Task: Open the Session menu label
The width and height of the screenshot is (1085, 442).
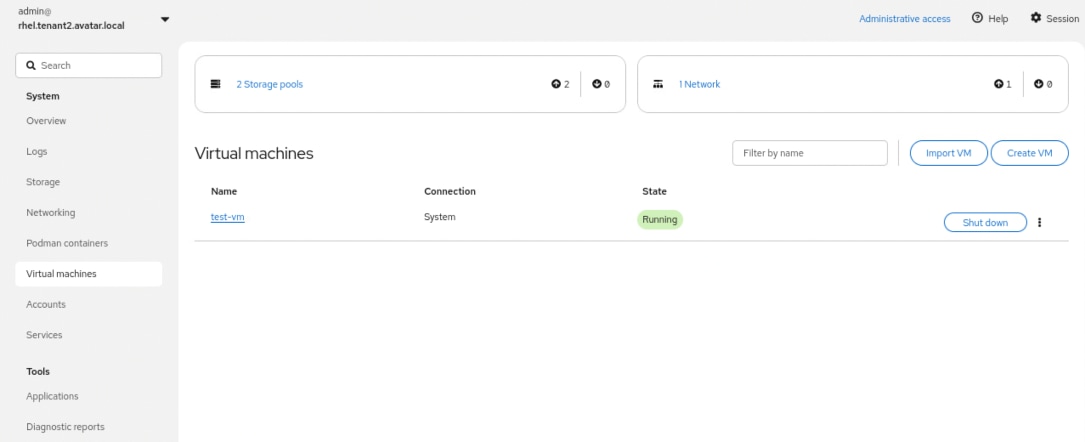Action: pyautogui.click(x=1062, y=19)
